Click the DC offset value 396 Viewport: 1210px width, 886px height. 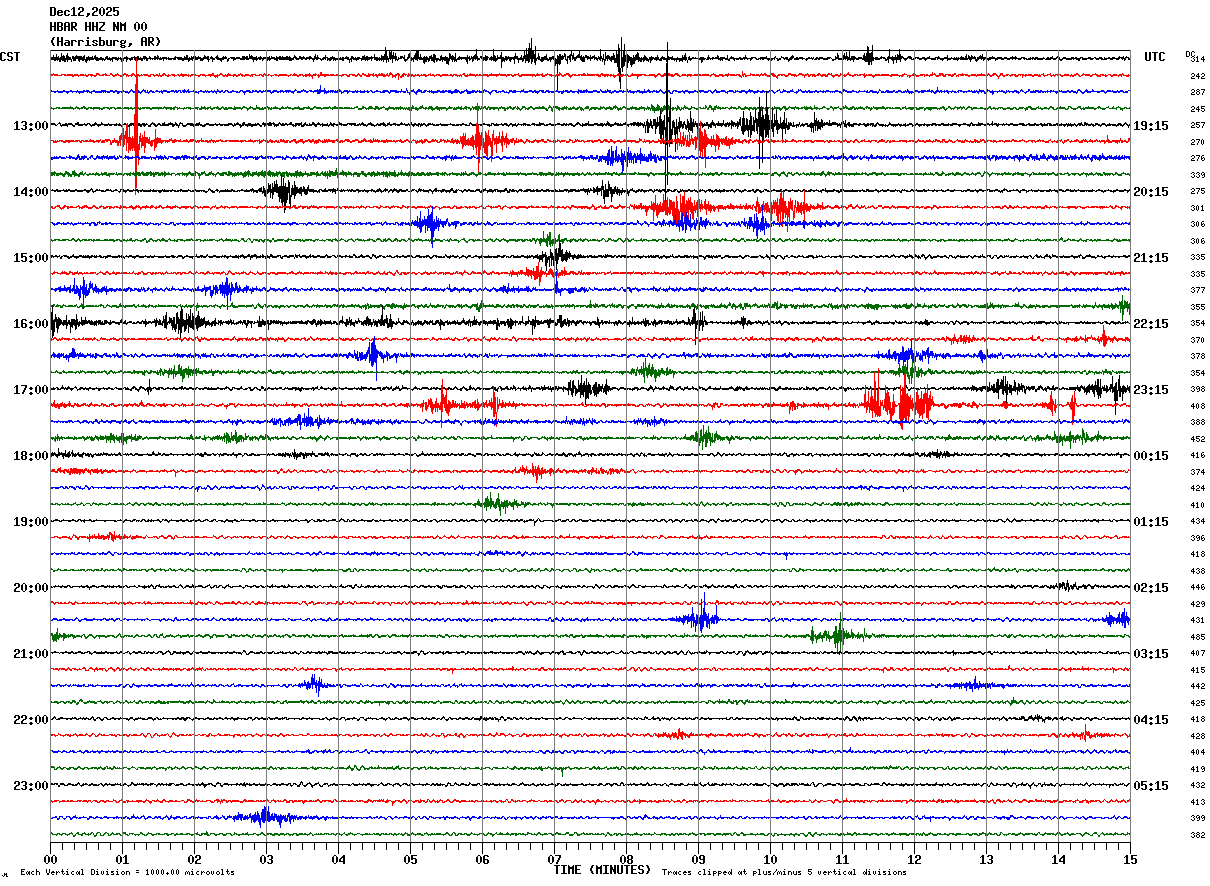coord(1197,538)
